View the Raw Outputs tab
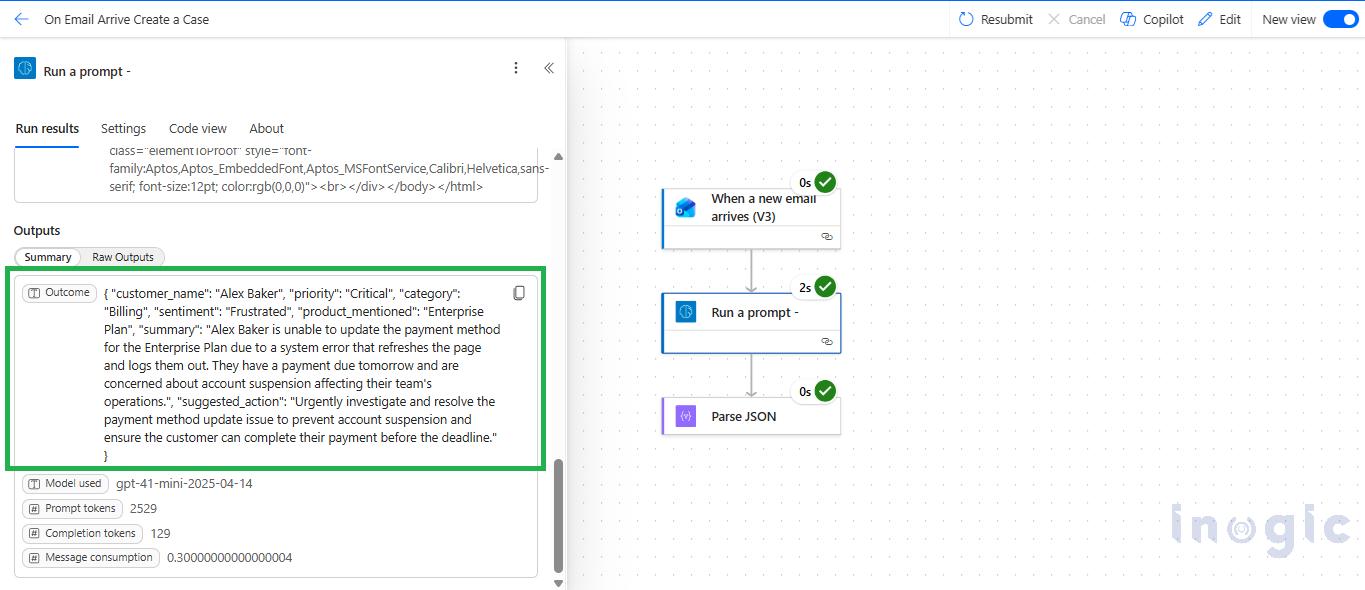 click(122, 257)
